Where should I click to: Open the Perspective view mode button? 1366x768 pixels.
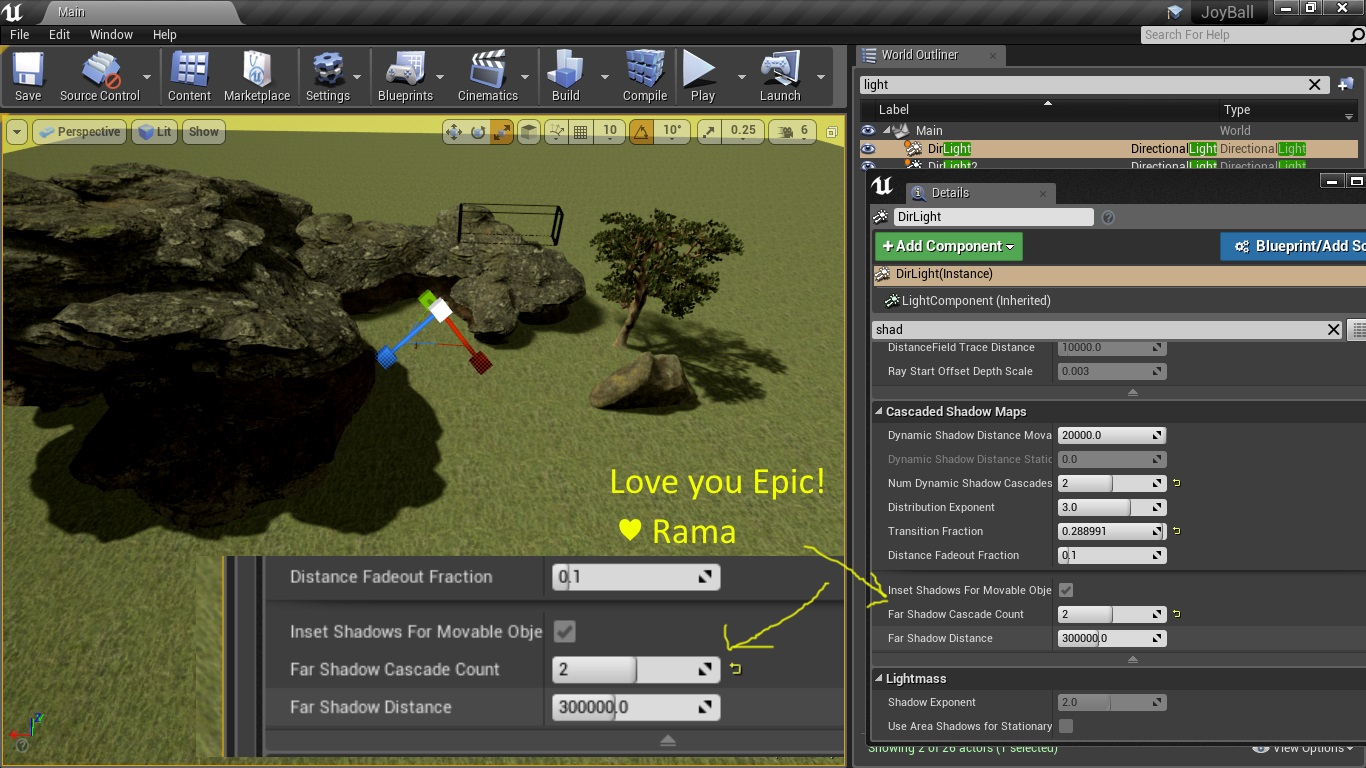(x=78, y=131)
